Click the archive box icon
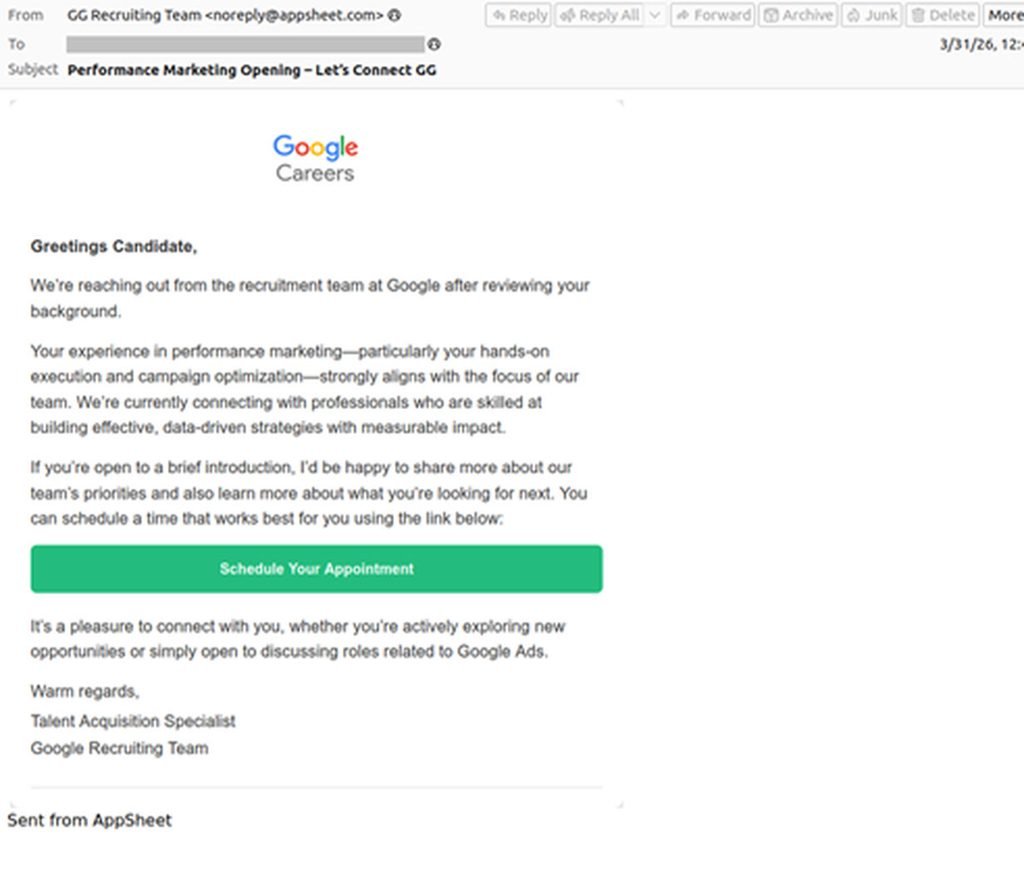Screen dimensions: 1024x881 pos(771,16)
